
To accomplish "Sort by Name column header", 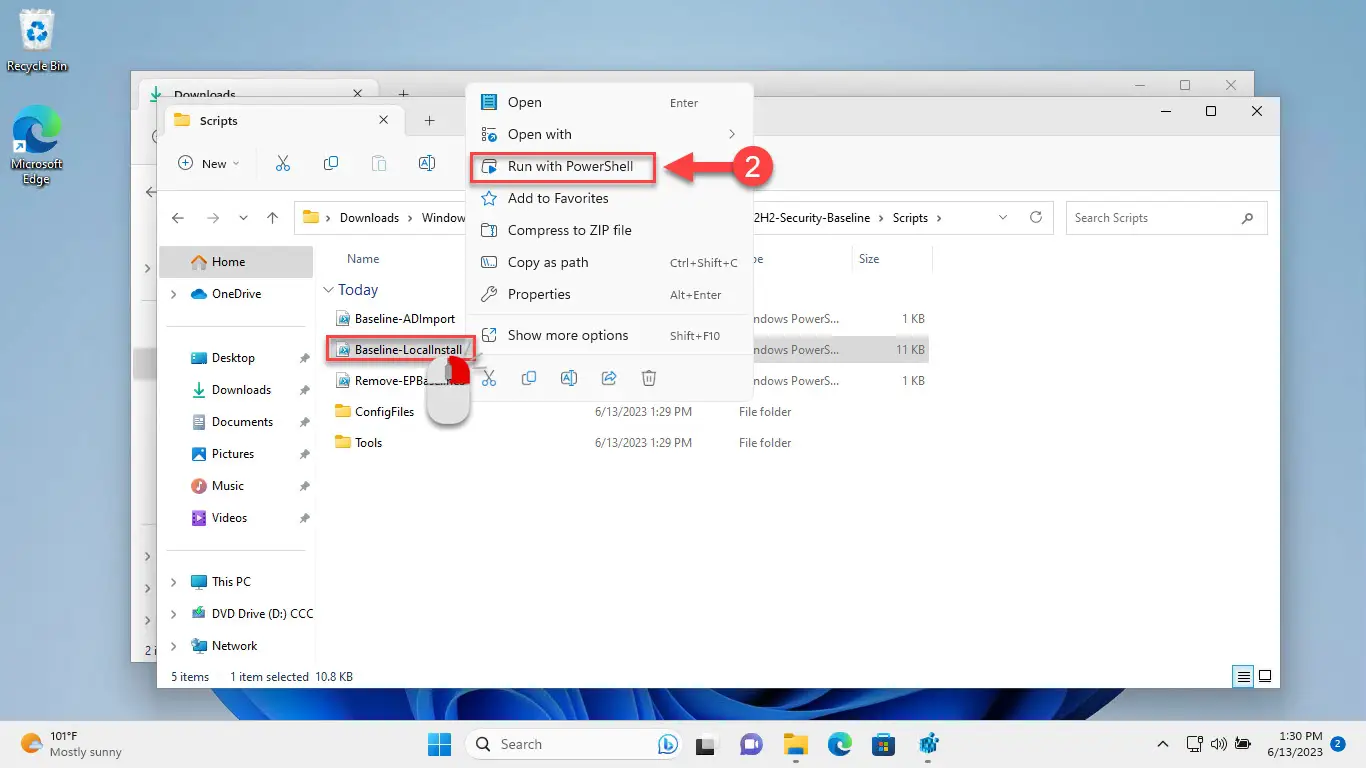I will [x=363, y=259].
